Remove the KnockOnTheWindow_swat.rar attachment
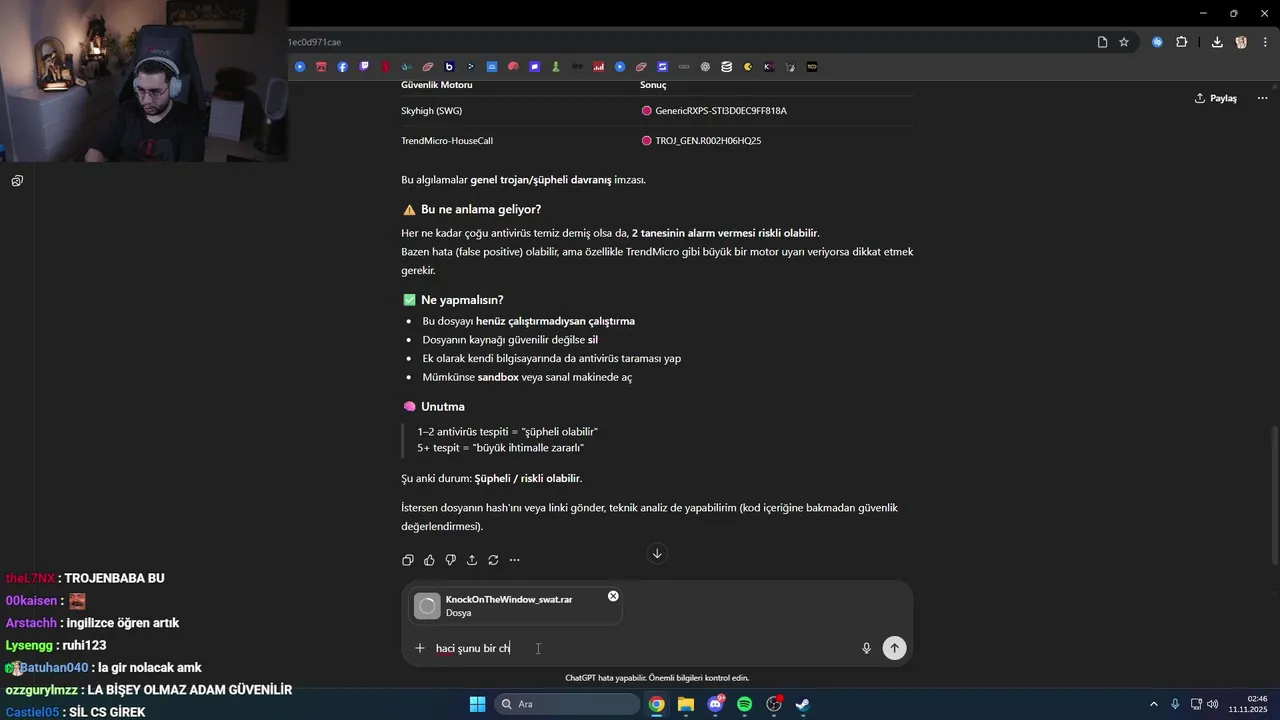This screenshot has height=720, width=1280. pos(613,596)
